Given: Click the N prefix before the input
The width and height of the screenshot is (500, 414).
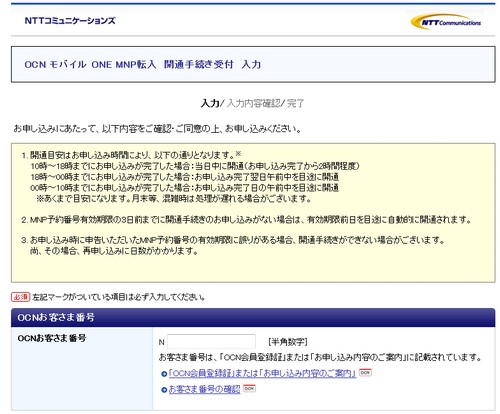Looking at the screenshot, I should point(162,342).
